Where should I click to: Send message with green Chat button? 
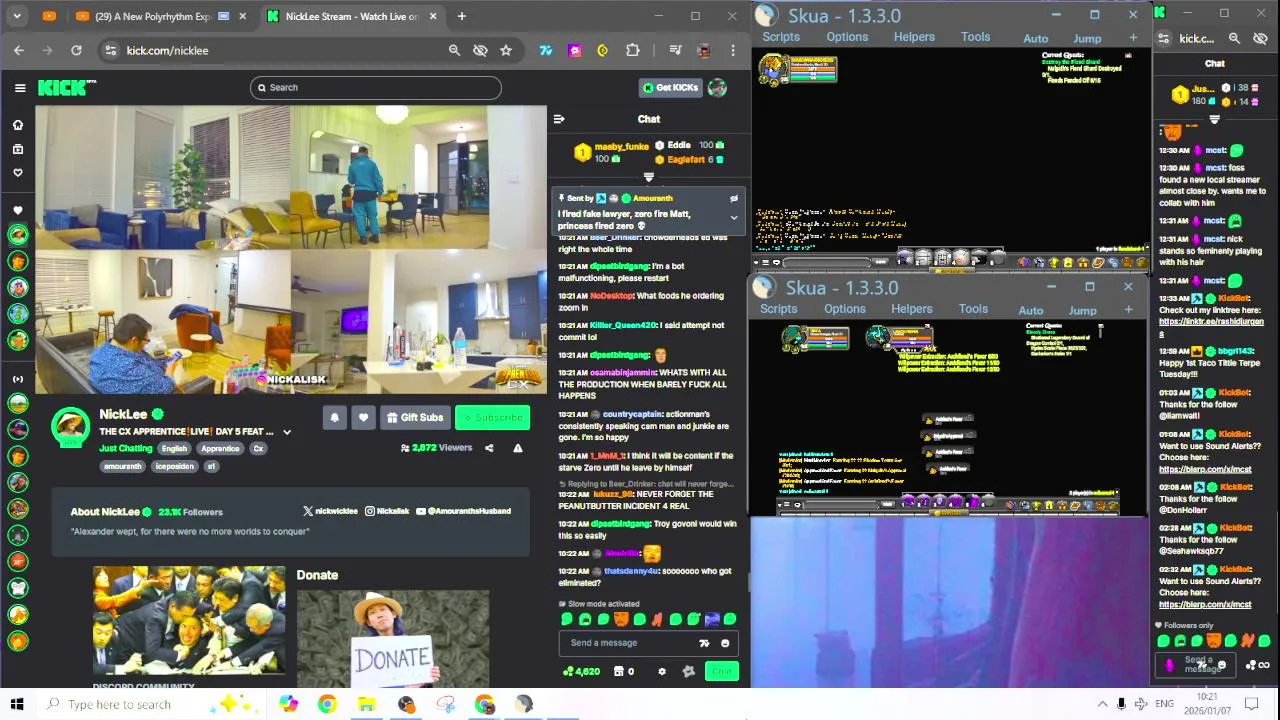pyautogui.click(x=722, y=672)
